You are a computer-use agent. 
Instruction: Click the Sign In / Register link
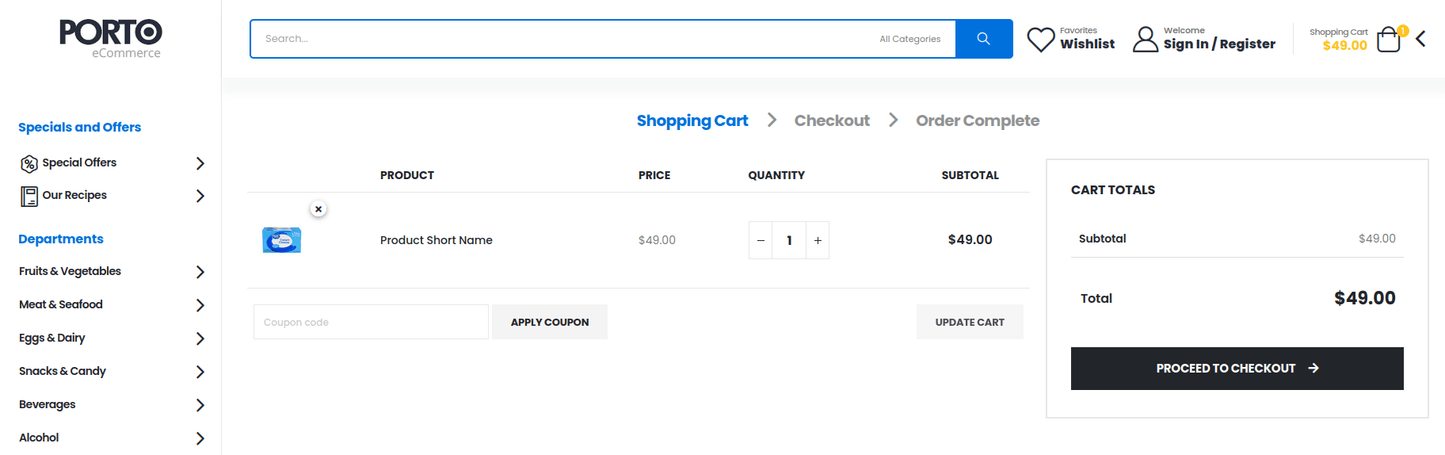click(x=1219, y=44)
